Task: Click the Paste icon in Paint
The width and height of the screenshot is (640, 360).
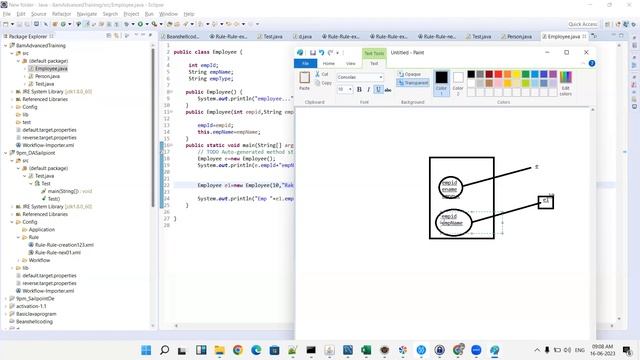Action: coord(304,78)
